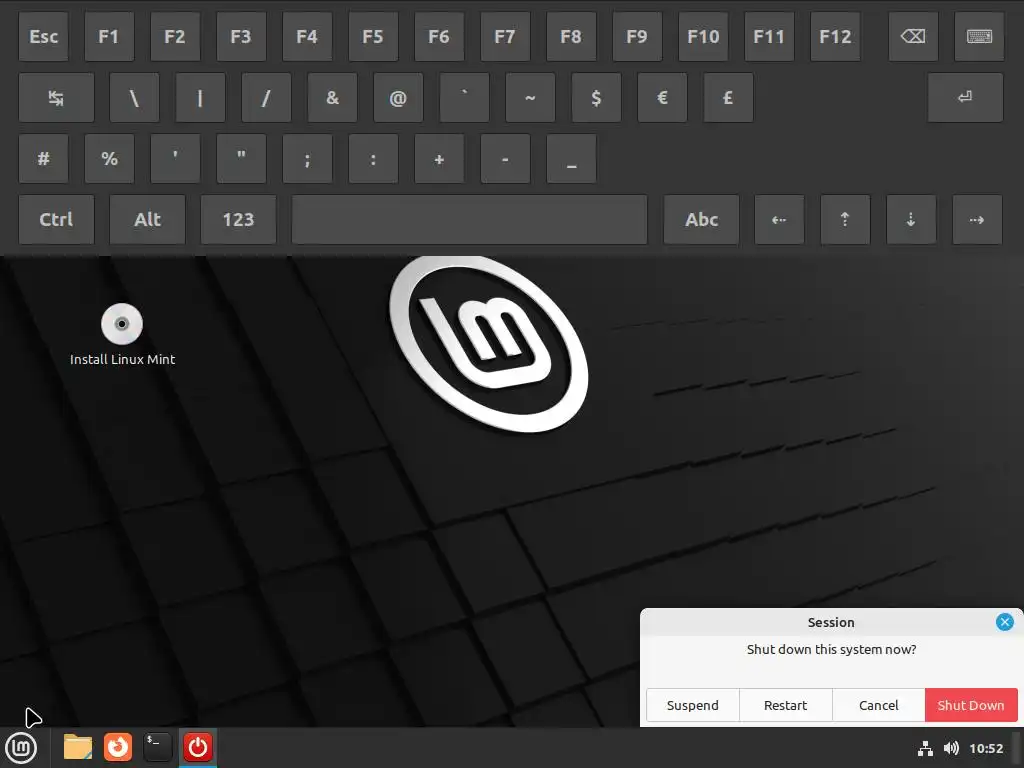Image resolution: width=1024 pixels, height=768 pixels.
Task: Toggle the Ctrl modifier key
Action: pos(56,219)
